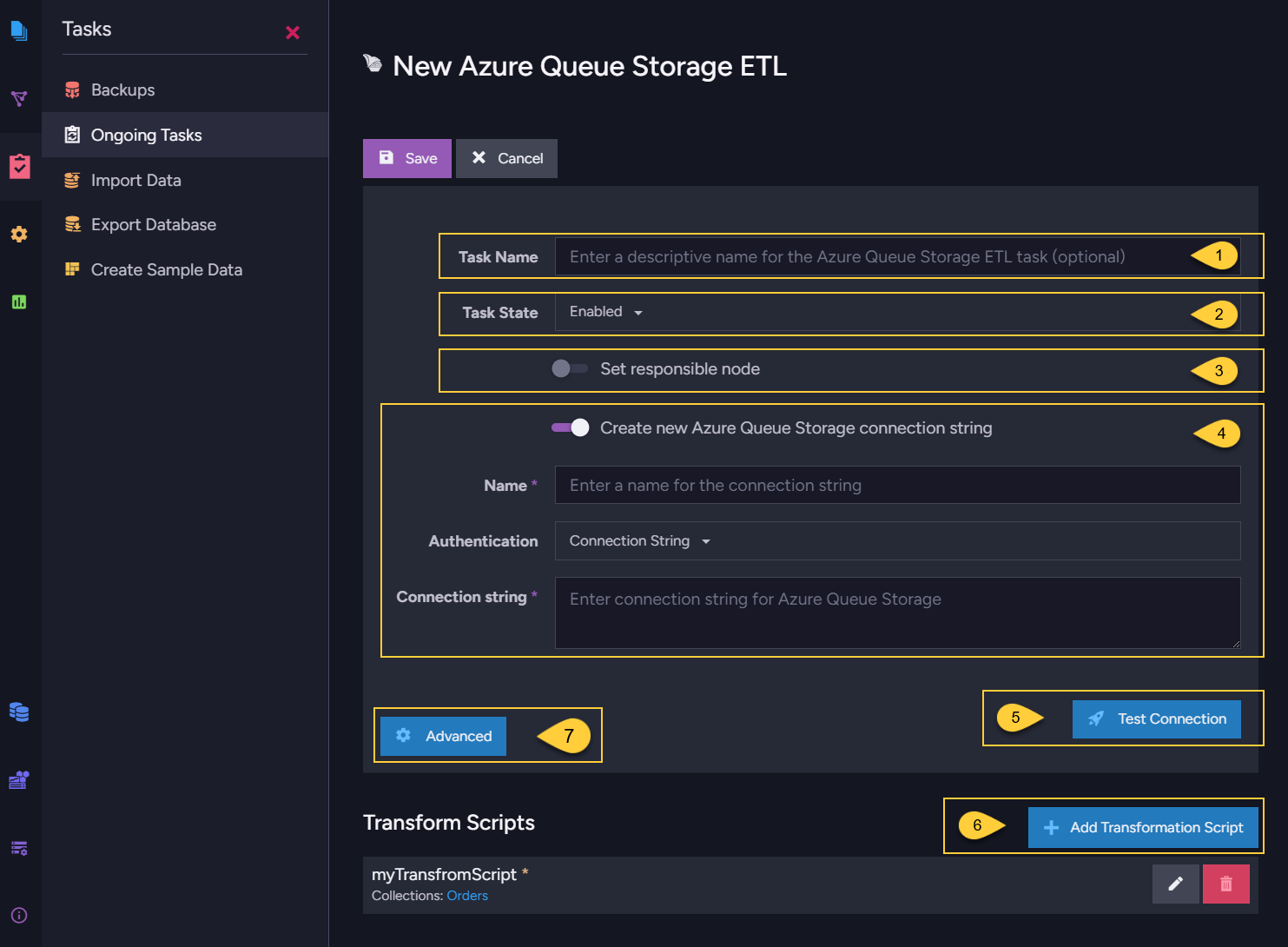This screenshot has height=947, width=1288.
Task: Toggle Set responsible node switch
Action: pyautogui.click(x=570, y=368)
